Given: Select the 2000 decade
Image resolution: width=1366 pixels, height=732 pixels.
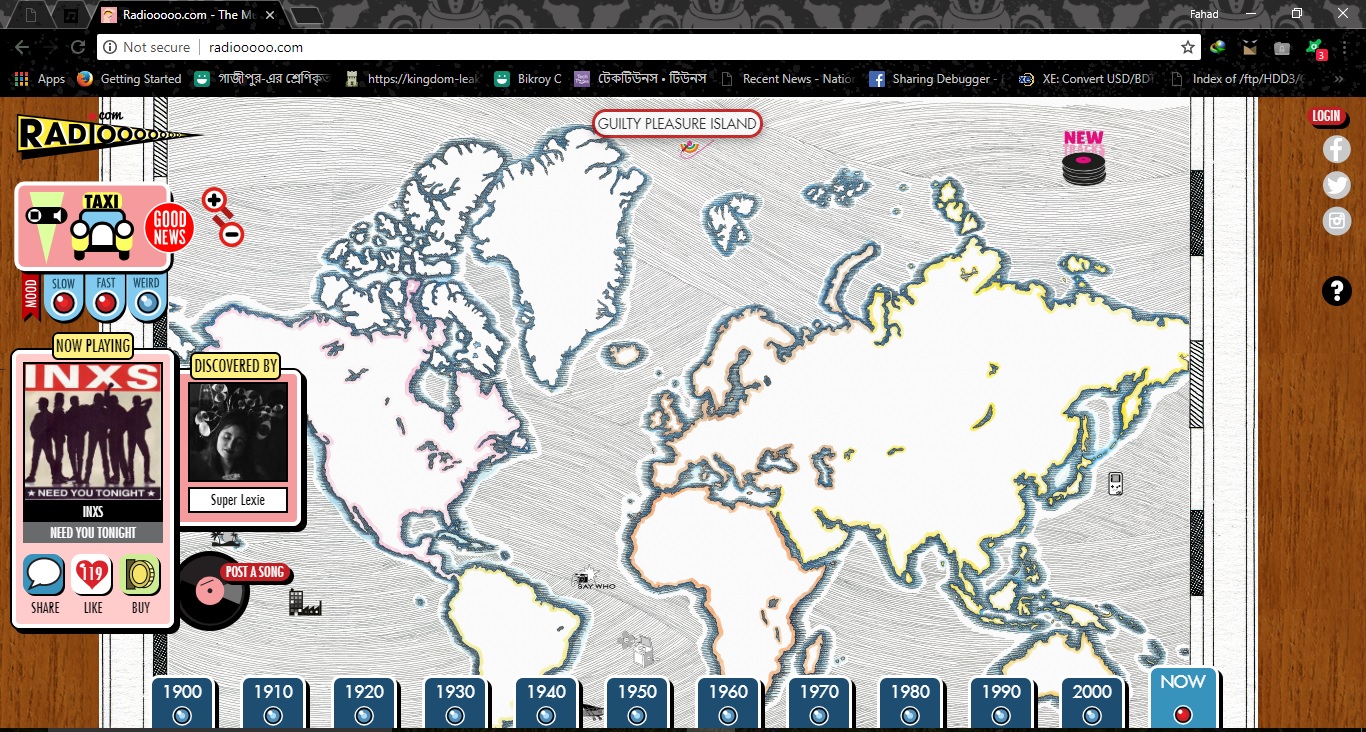Looking at the screenshot, I should point(1092,703).
